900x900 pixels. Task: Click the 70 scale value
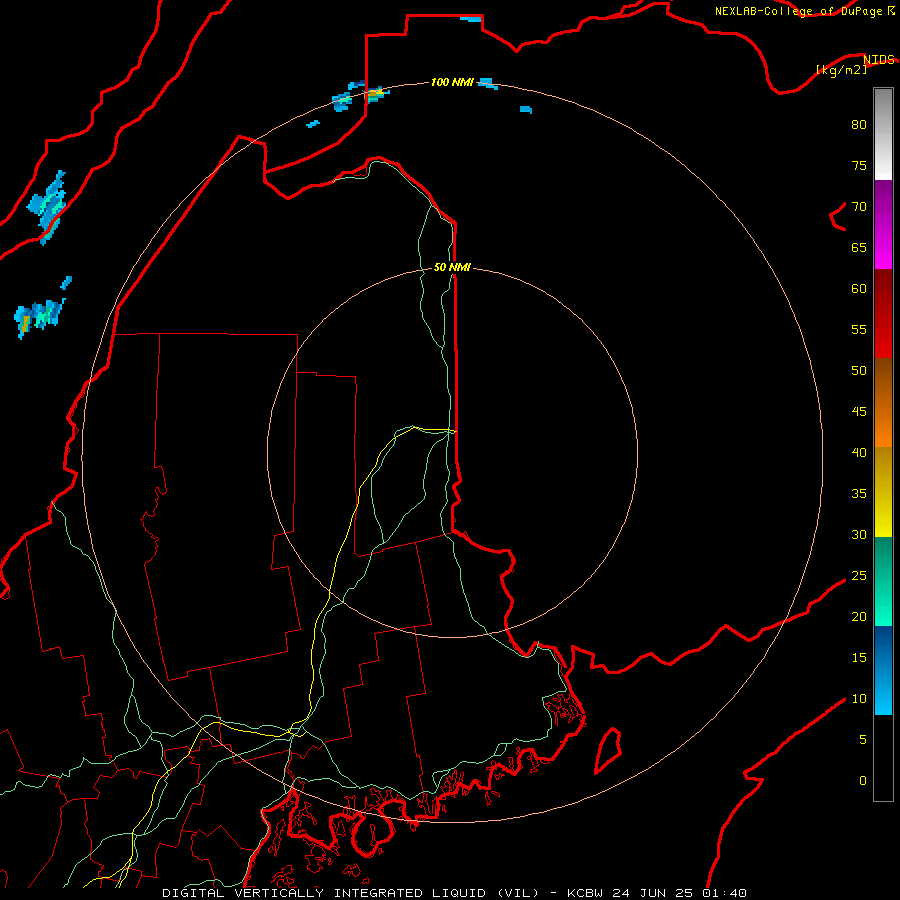(x=859, y=207)
